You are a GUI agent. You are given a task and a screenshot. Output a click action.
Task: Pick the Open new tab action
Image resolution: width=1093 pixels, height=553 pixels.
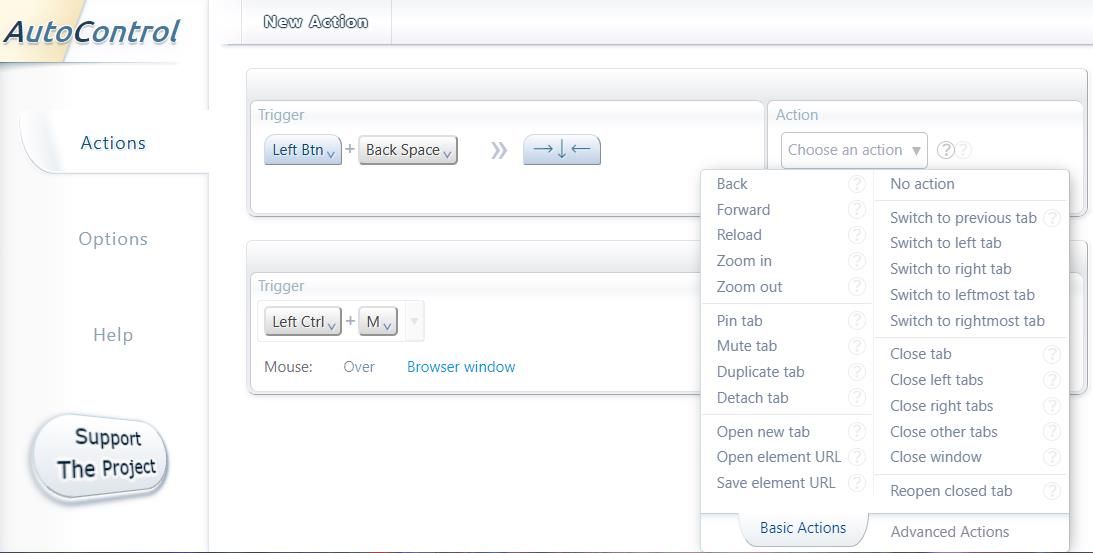763,432
